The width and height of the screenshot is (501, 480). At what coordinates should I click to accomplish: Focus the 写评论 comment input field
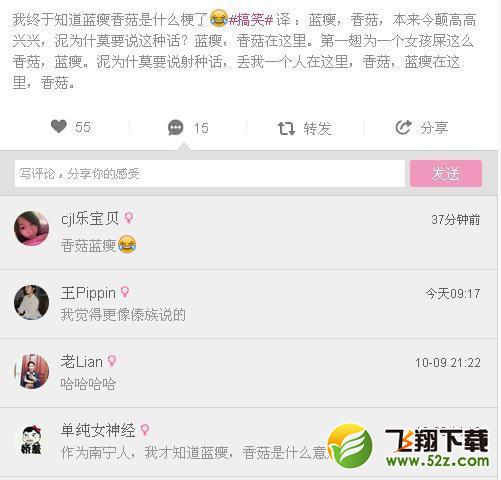pyautogui.click(x=210, y=174)
